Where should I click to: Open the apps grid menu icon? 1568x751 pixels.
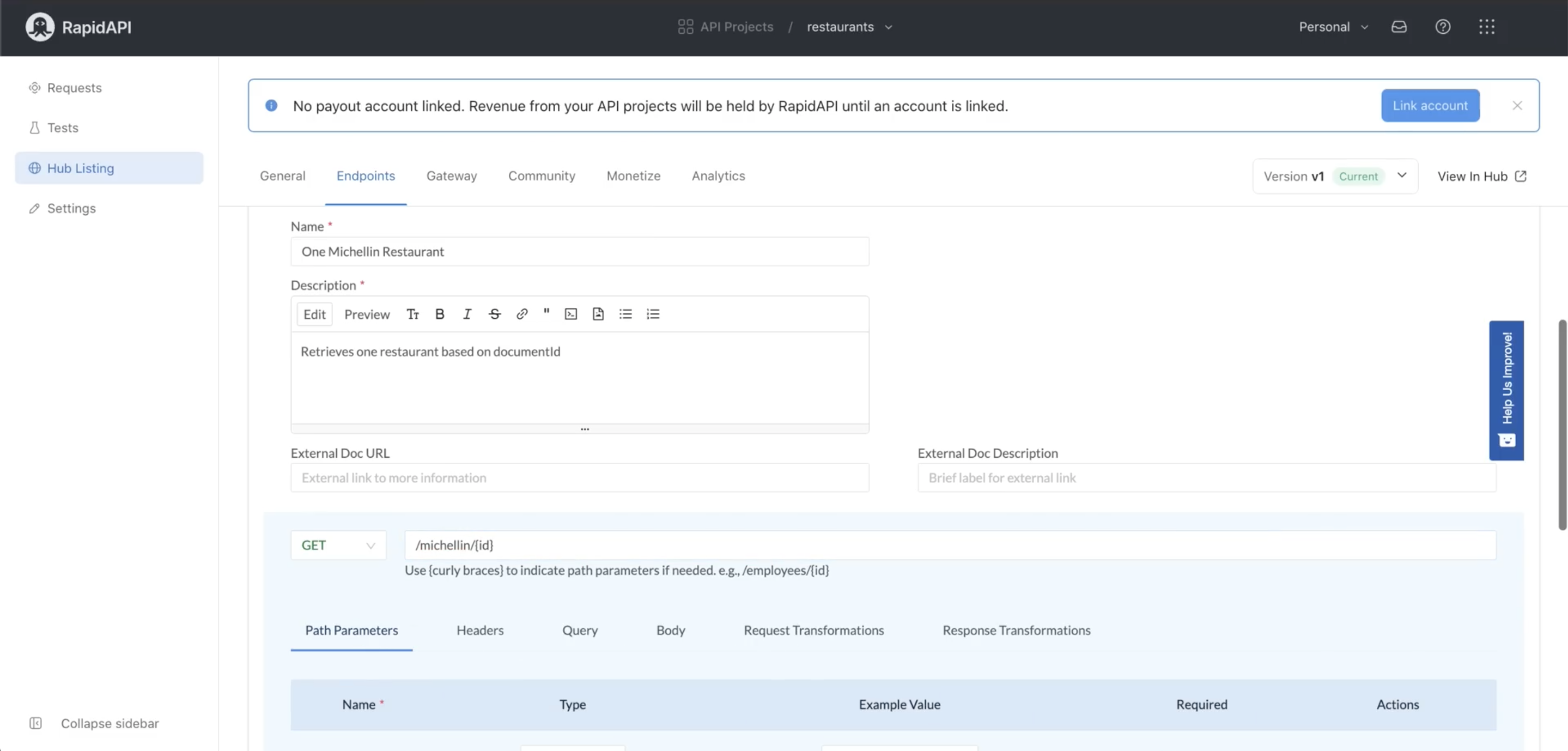(x=1486, y=27)
